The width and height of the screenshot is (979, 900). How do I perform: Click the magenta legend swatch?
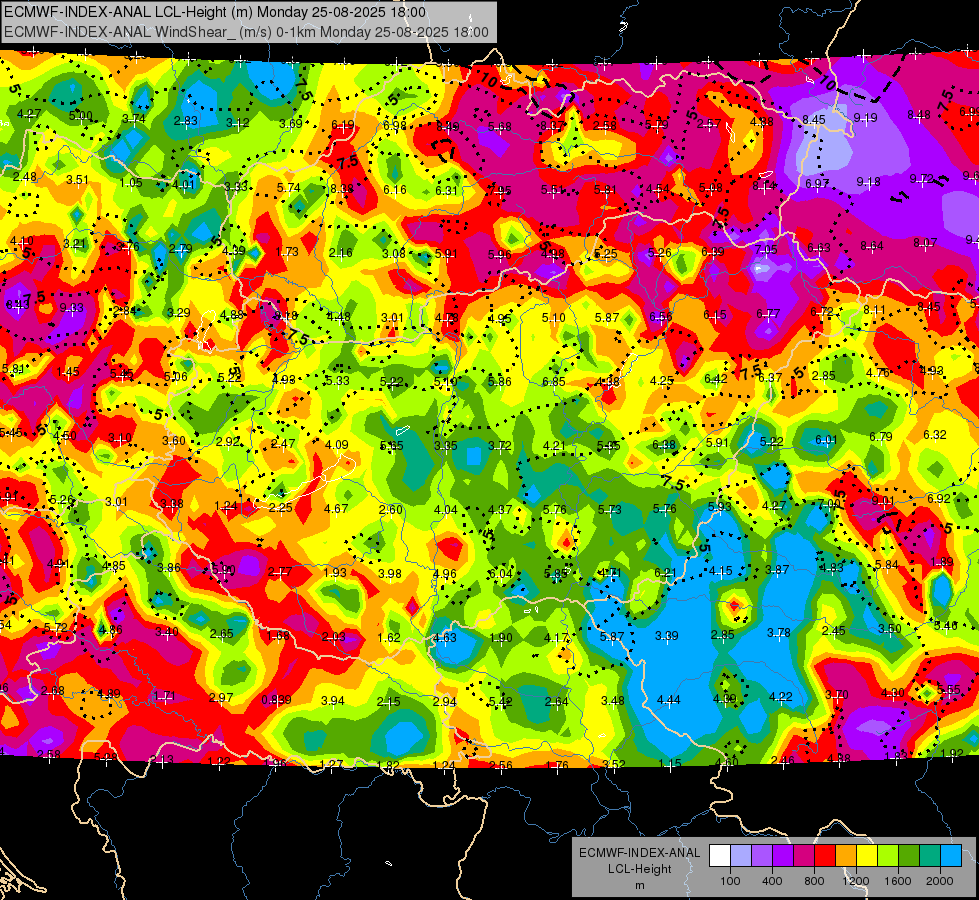coord(804,855)
